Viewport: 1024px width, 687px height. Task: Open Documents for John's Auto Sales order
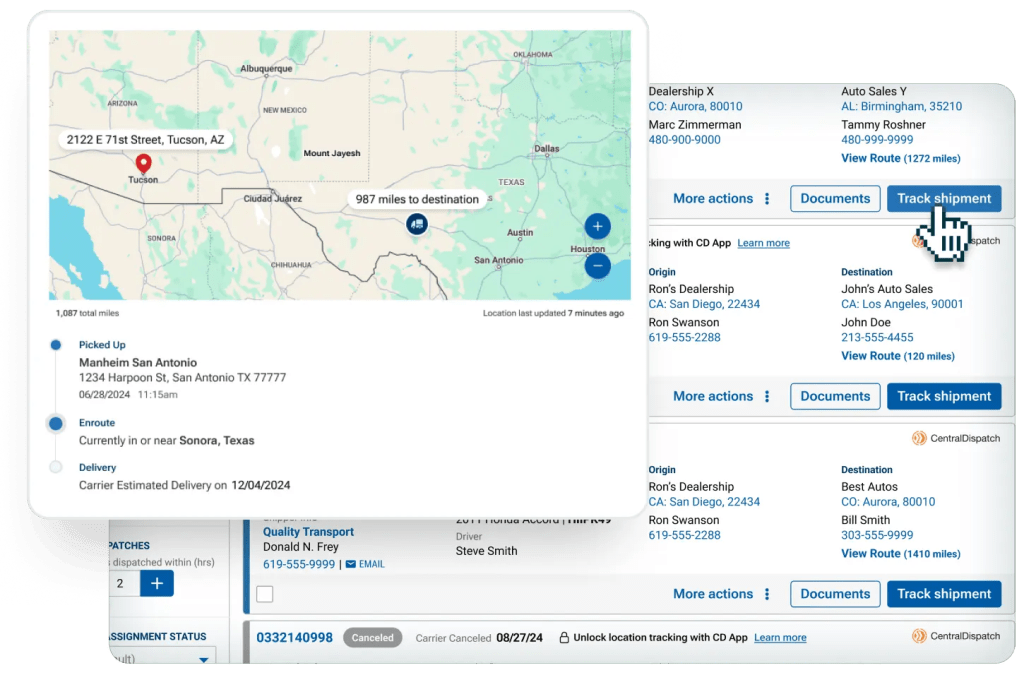click(835, 396)
